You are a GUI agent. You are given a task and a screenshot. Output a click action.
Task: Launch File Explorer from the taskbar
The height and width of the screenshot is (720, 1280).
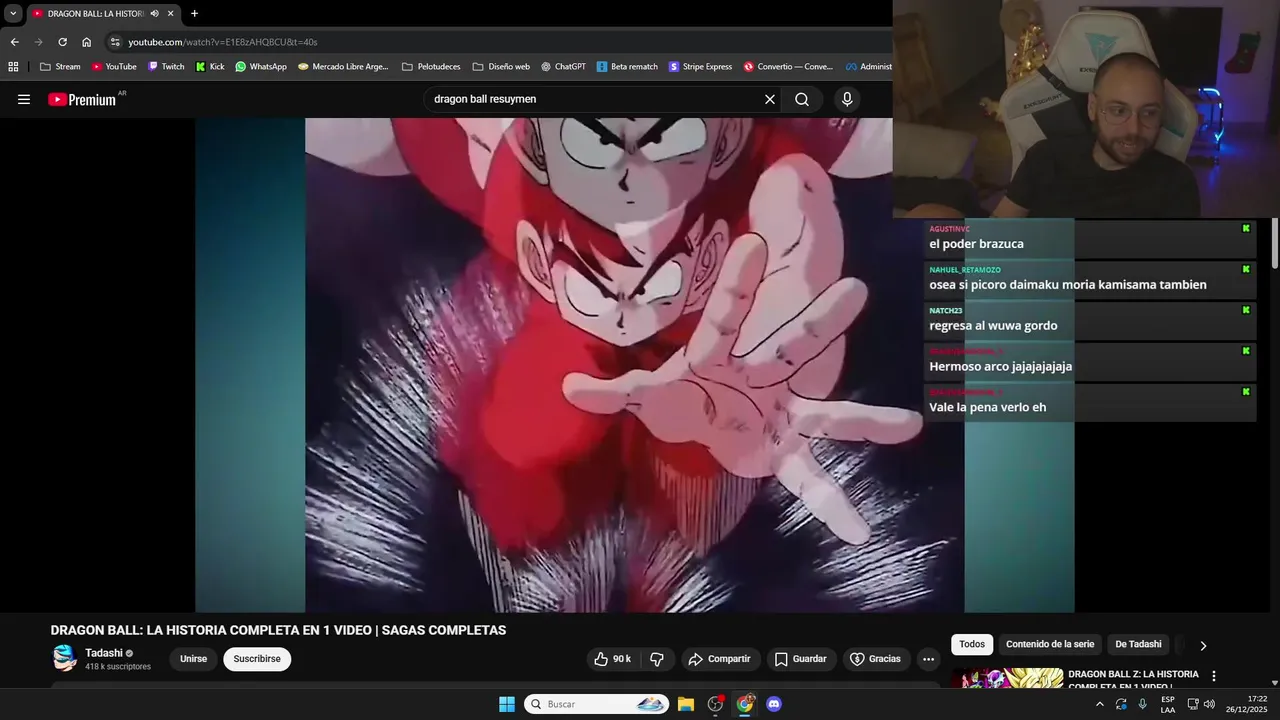coord(686,704)
